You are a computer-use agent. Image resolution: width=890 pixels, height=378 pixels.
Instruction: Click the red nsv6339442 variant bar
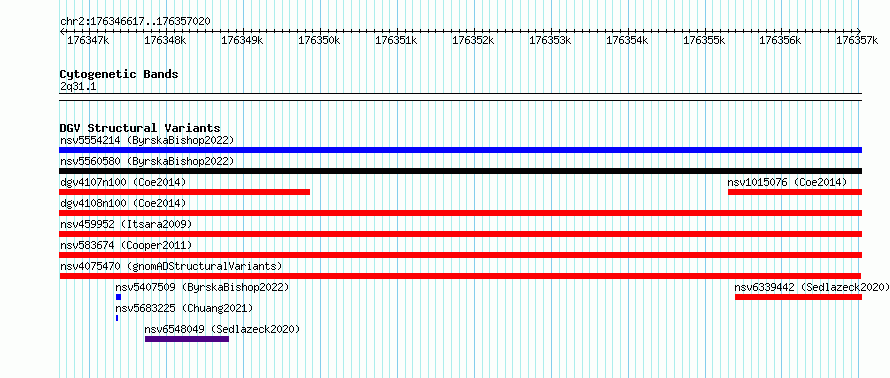(799, 297)
